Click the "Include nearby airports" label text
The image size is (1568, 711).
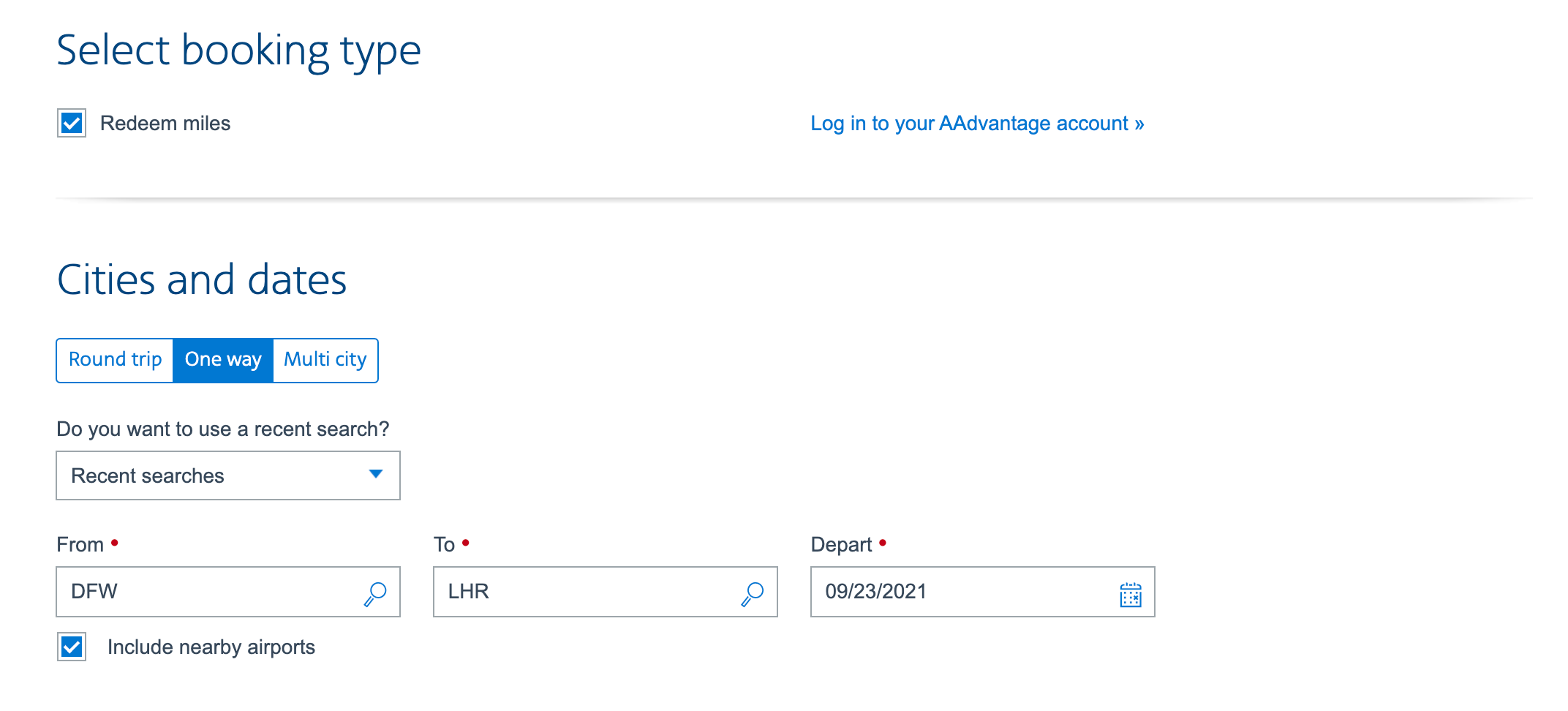pos(211,647)
